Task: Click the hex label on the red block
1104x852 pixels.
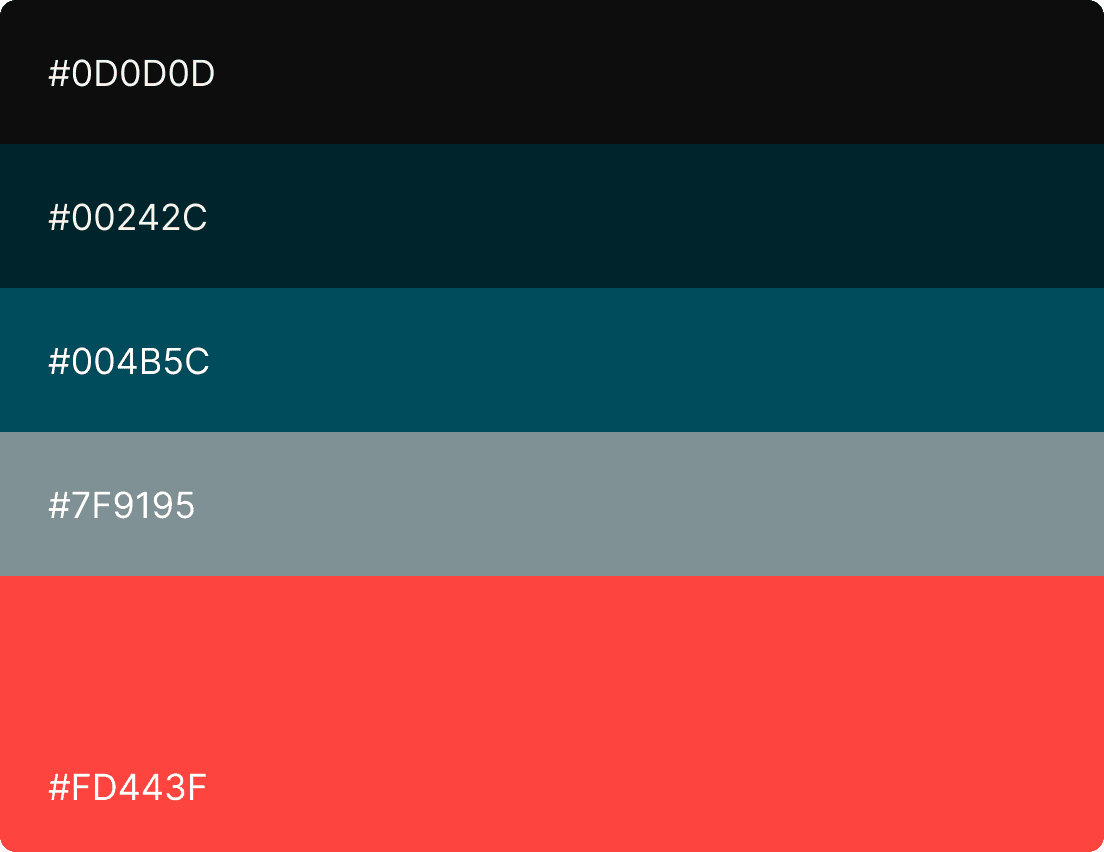Action: [127, 788]
